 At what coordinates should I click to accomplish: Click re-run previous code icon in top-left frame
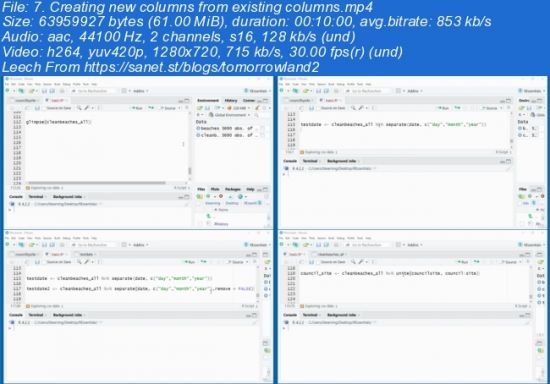151,108
